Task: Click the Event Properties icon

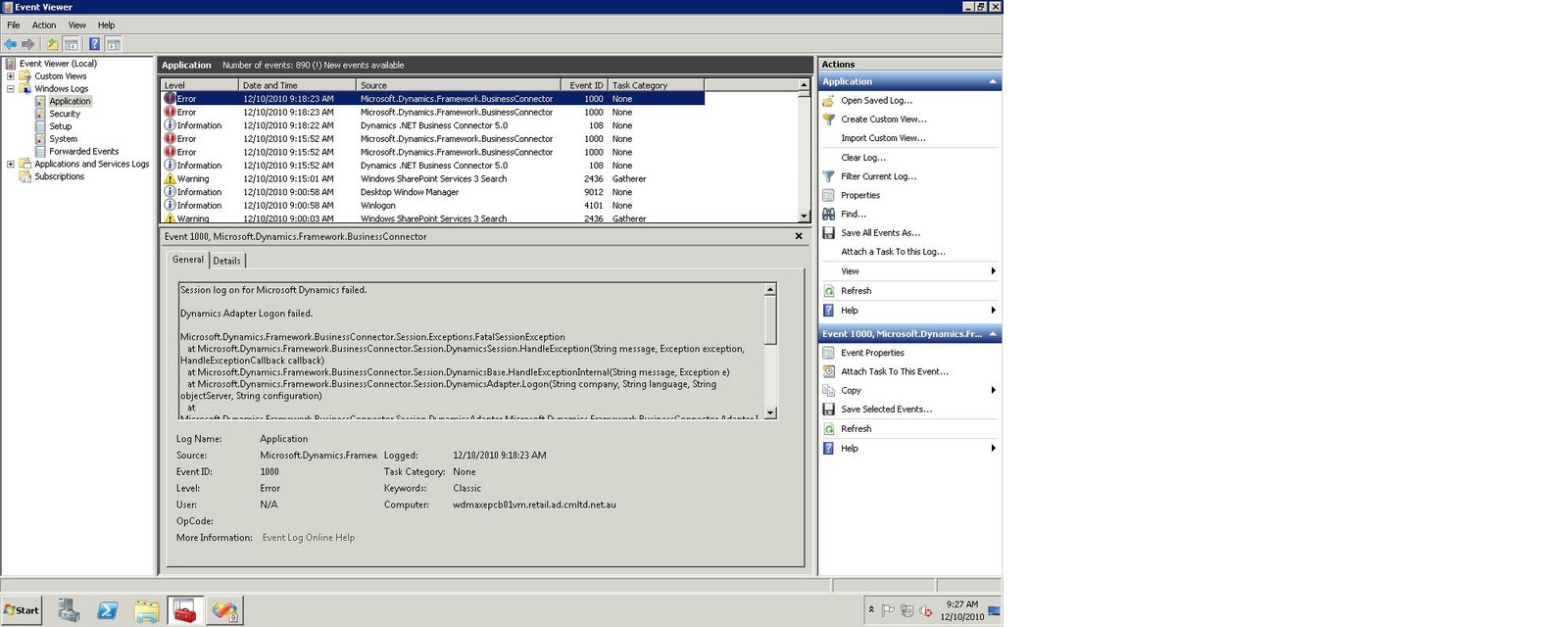Action: pyautogui.click(x=828, y=353)
